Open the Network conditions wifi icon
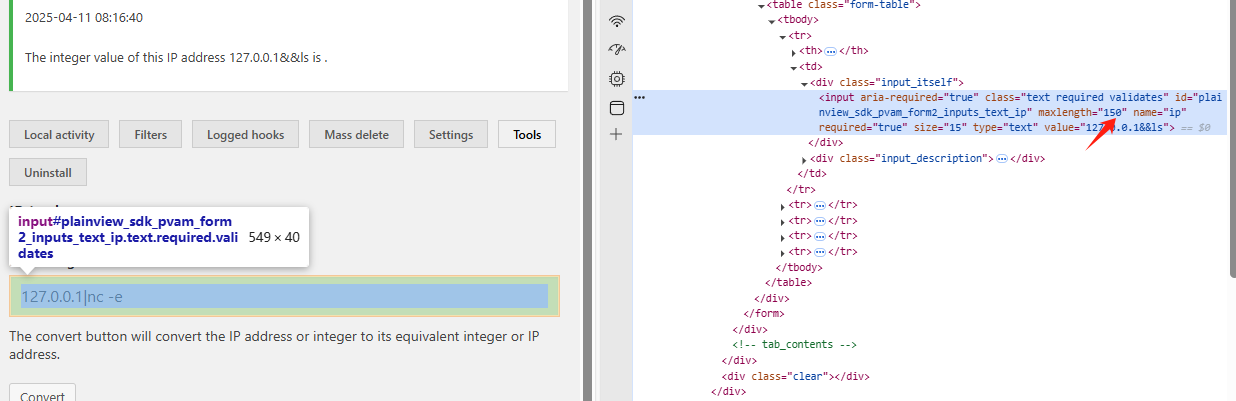Viewport: 1236px width, 401px height. tap(616, 21)
